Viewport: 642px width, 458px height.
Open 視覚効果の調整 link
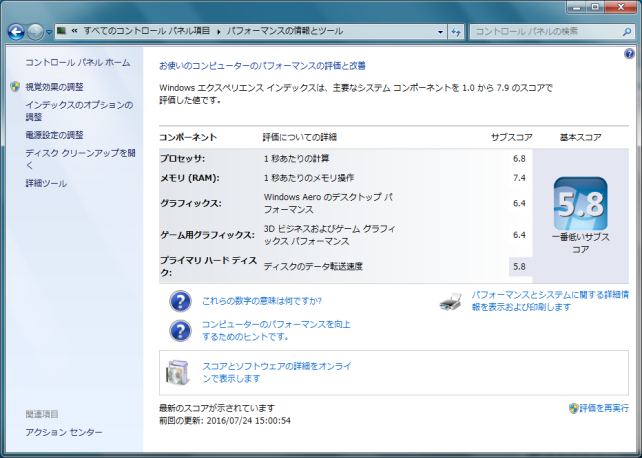coord(54,87)
